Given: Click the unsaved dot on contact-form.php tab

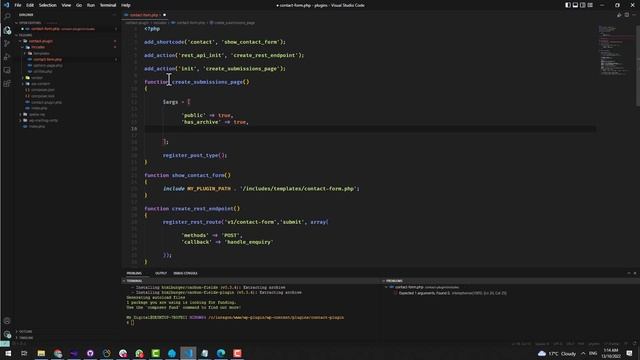Looking at the screenshot, I should (164, 15).
